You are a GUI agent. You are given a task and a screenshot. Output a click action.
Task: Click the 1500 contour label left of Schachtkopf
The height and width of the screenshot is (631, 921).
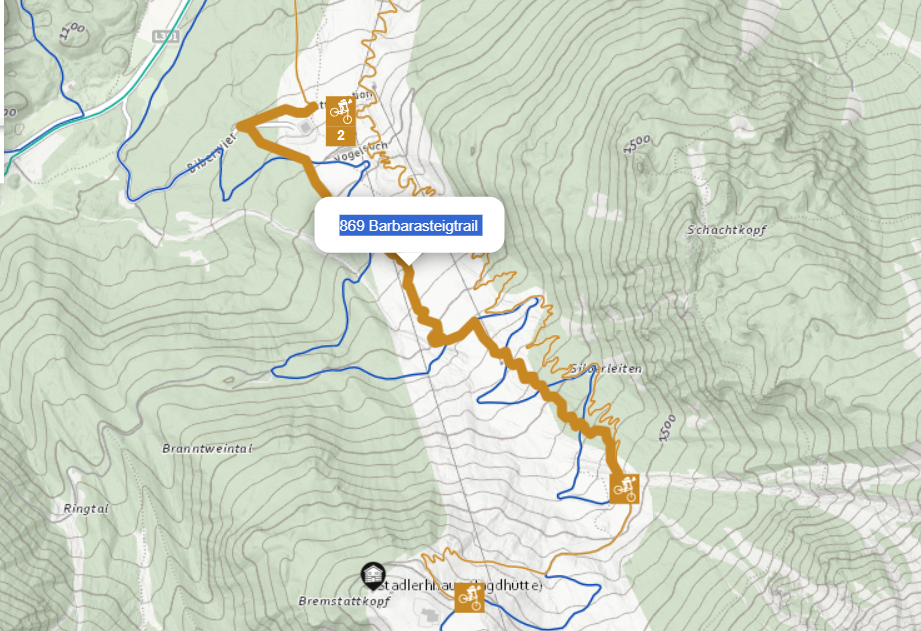pos(637,144)
